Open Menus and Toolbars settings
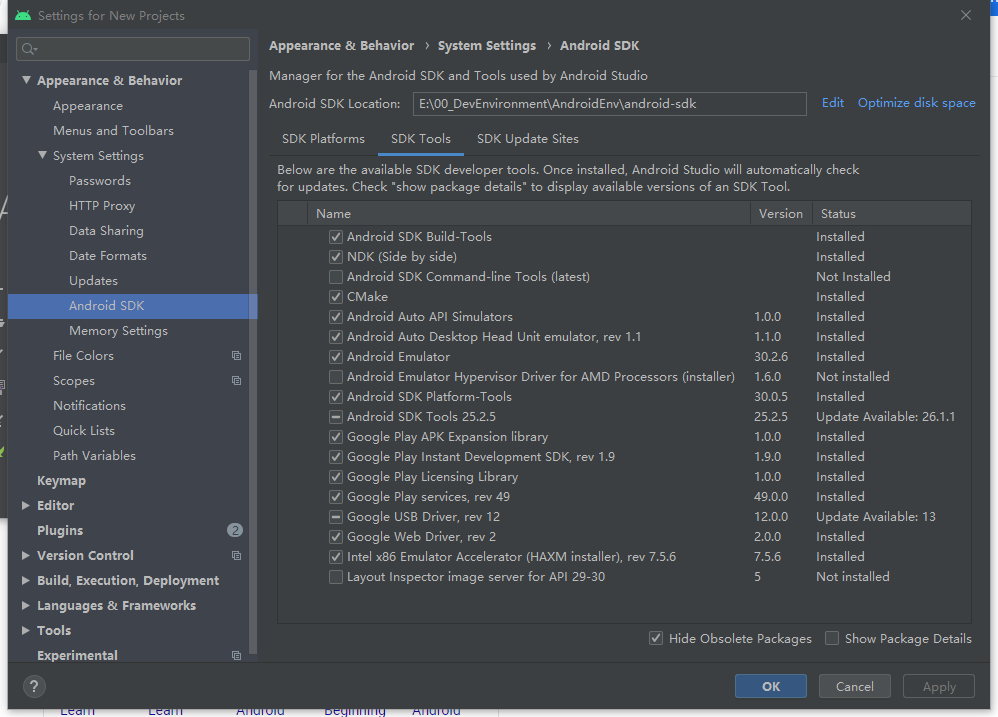The width and height of the screenshot is (998, 717). (113, 130)
